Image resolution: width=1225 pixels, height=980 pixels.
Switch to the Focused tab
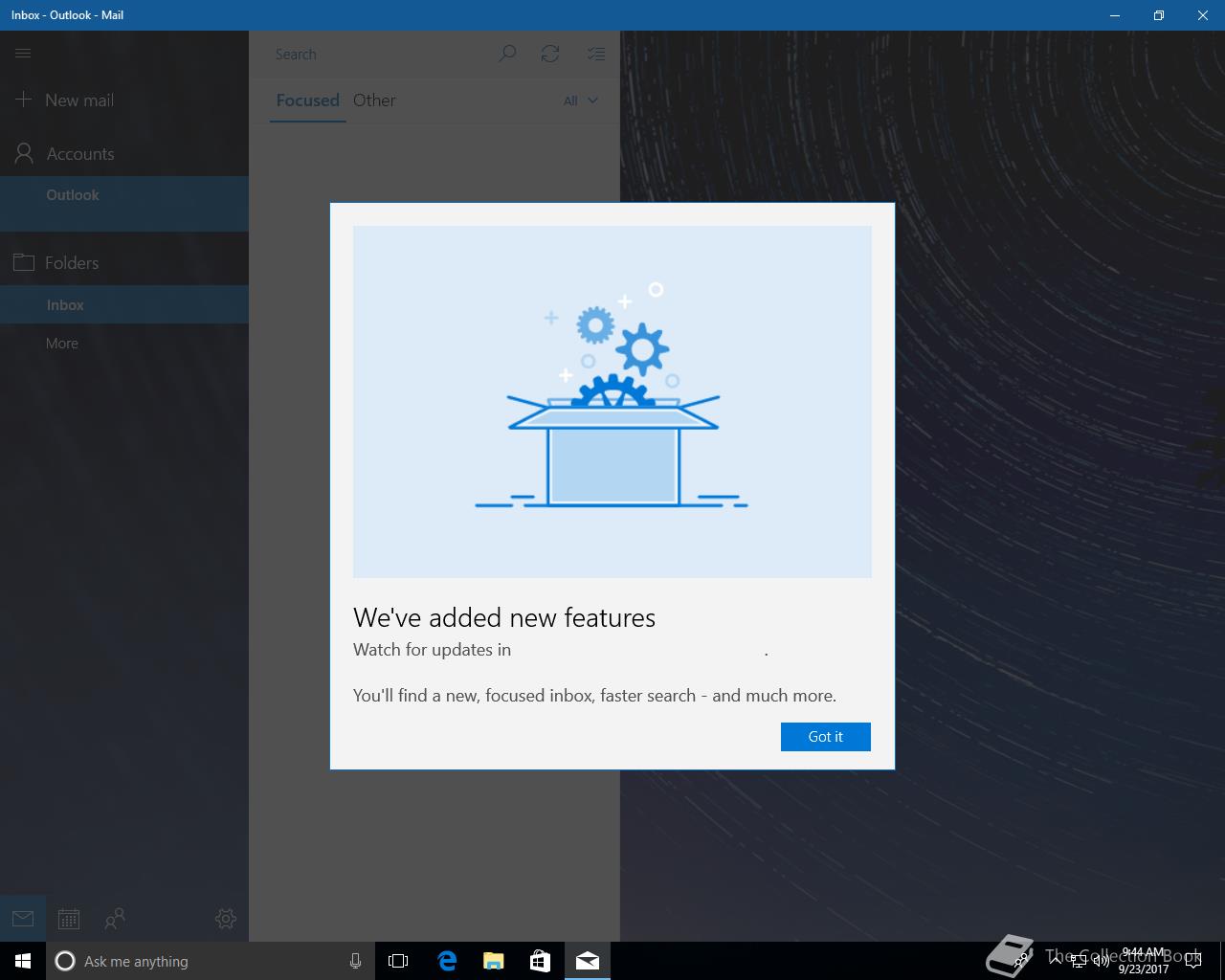tap(307, 100)
